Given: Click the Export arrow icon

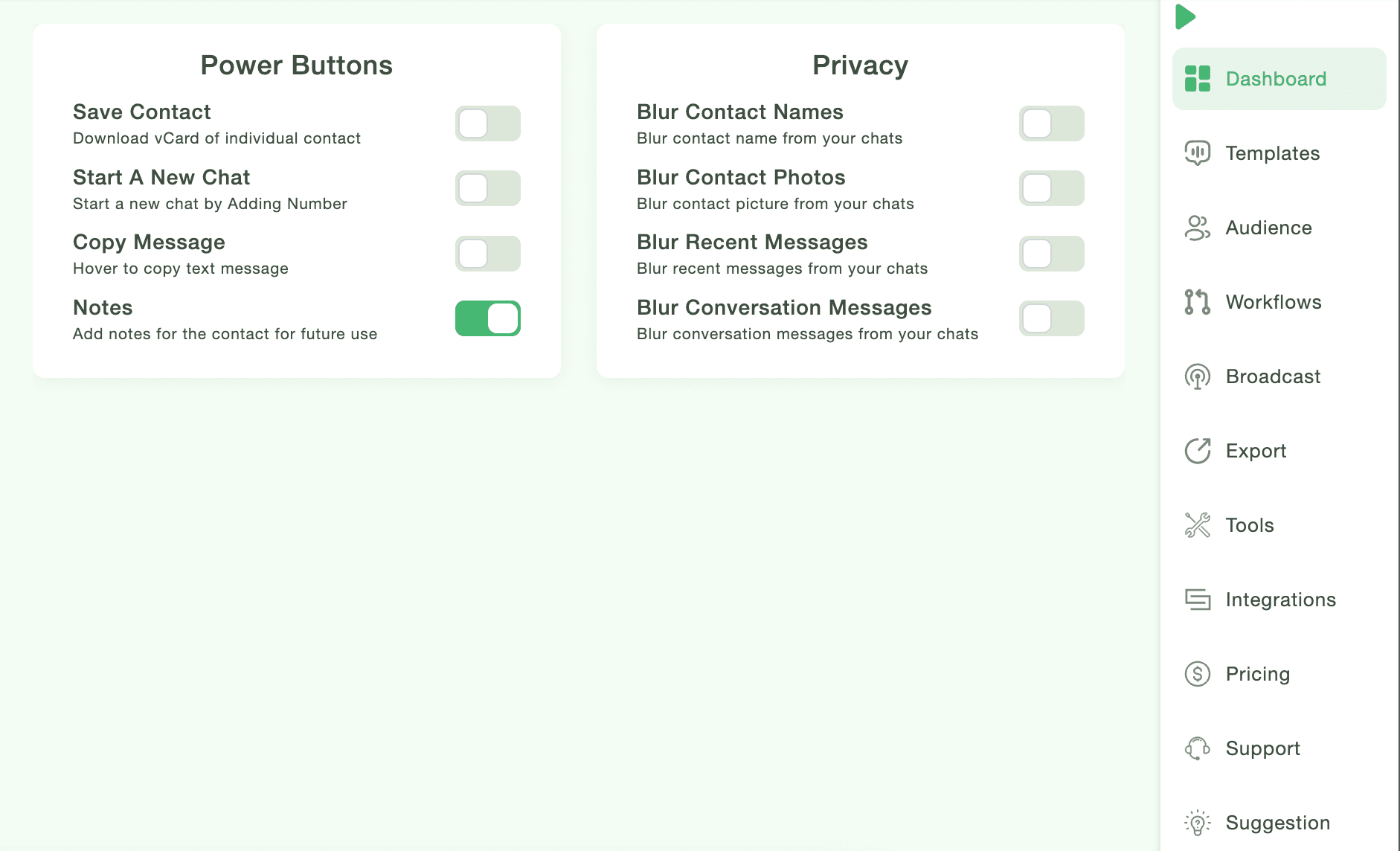Looking at the screenshot, I should [1198, 451].
